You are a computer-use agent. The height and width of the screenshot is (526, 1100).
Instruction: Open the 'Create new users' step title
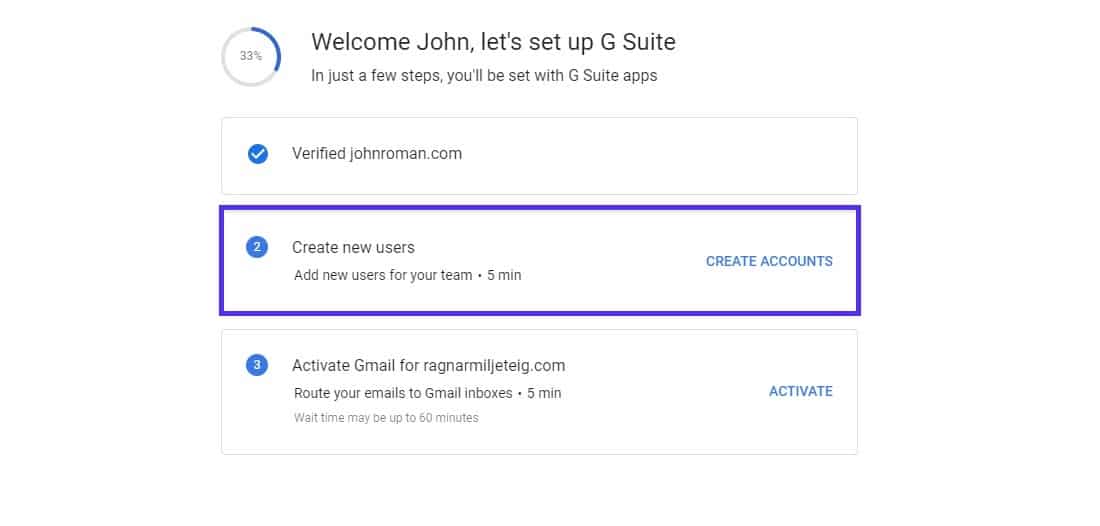[353, 247]
